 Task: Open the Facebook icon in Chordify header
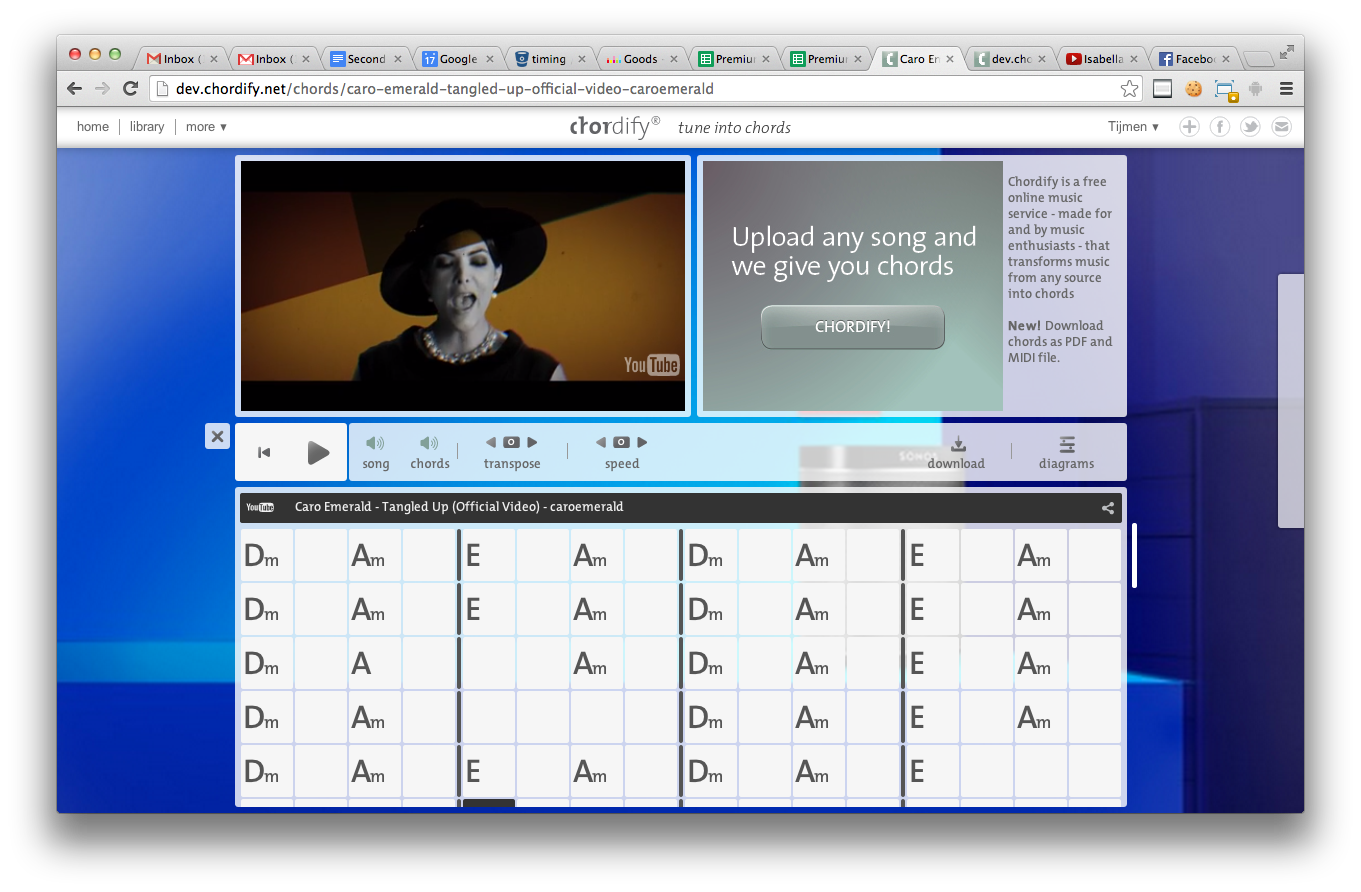pos(1220,127)
